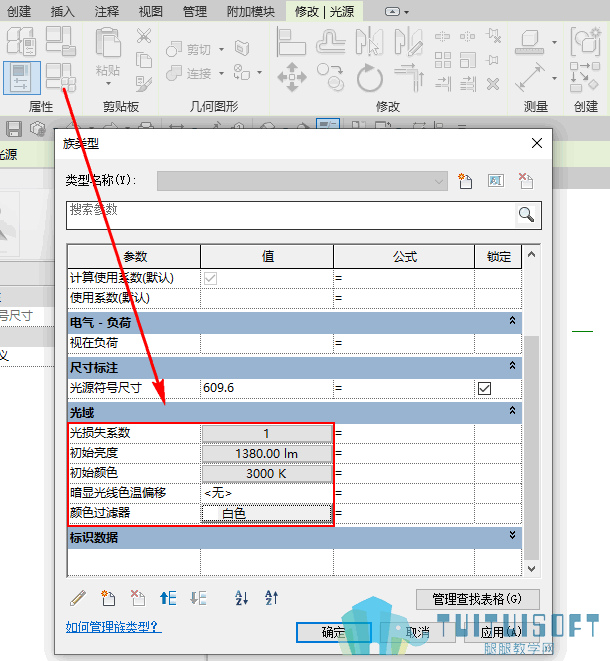
Task: Click the Delete (X) icon in Modify panel
Action: (493, 83)
